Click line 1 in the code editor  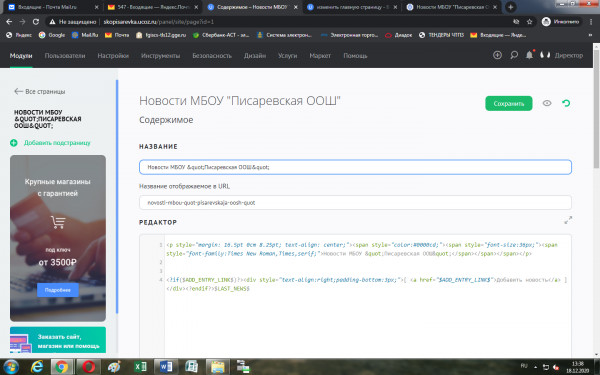point(362,249)
